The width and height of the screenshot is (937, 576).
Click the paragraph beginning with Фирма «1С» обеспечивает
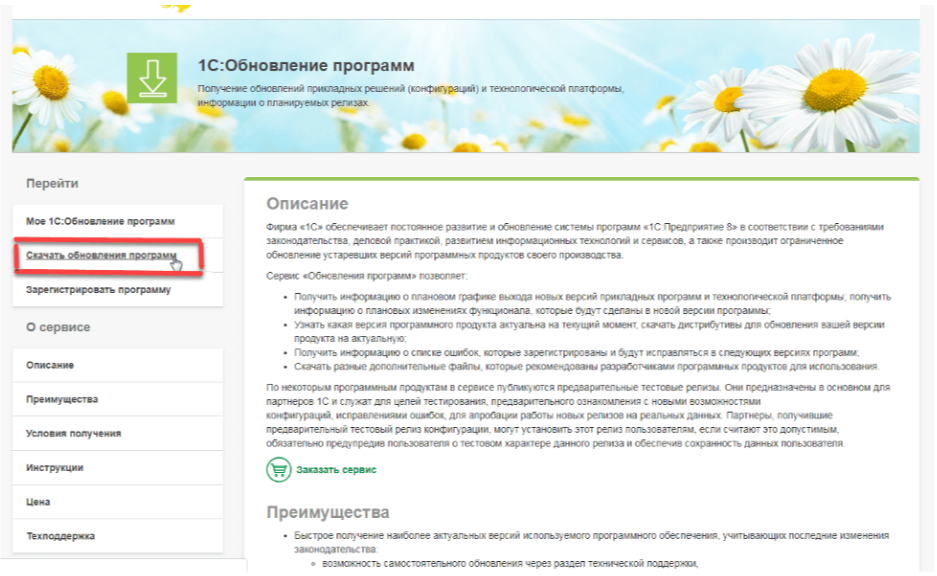point(575,241)
